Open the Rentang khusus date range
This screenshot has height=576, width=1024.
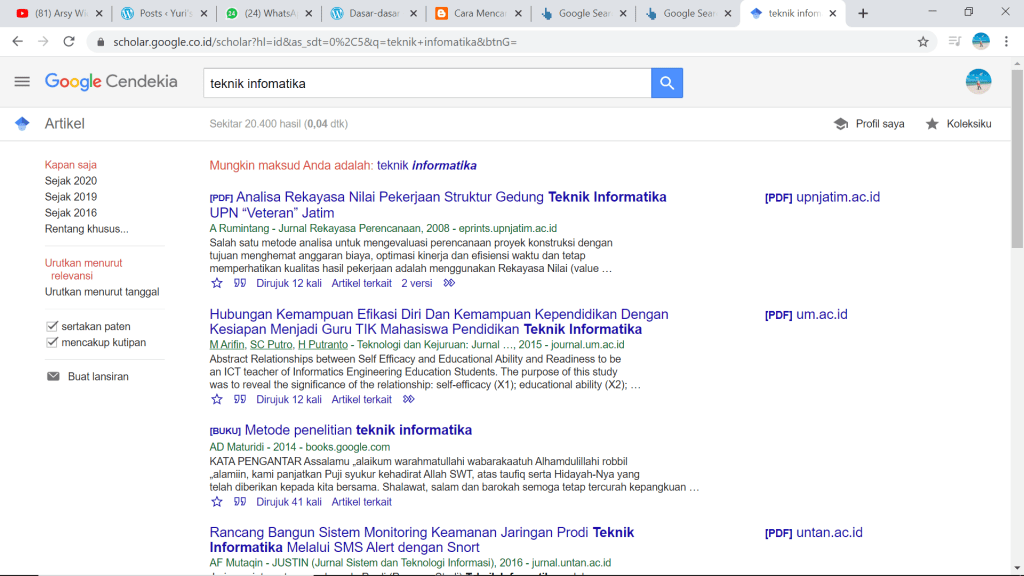coord(86,229)
